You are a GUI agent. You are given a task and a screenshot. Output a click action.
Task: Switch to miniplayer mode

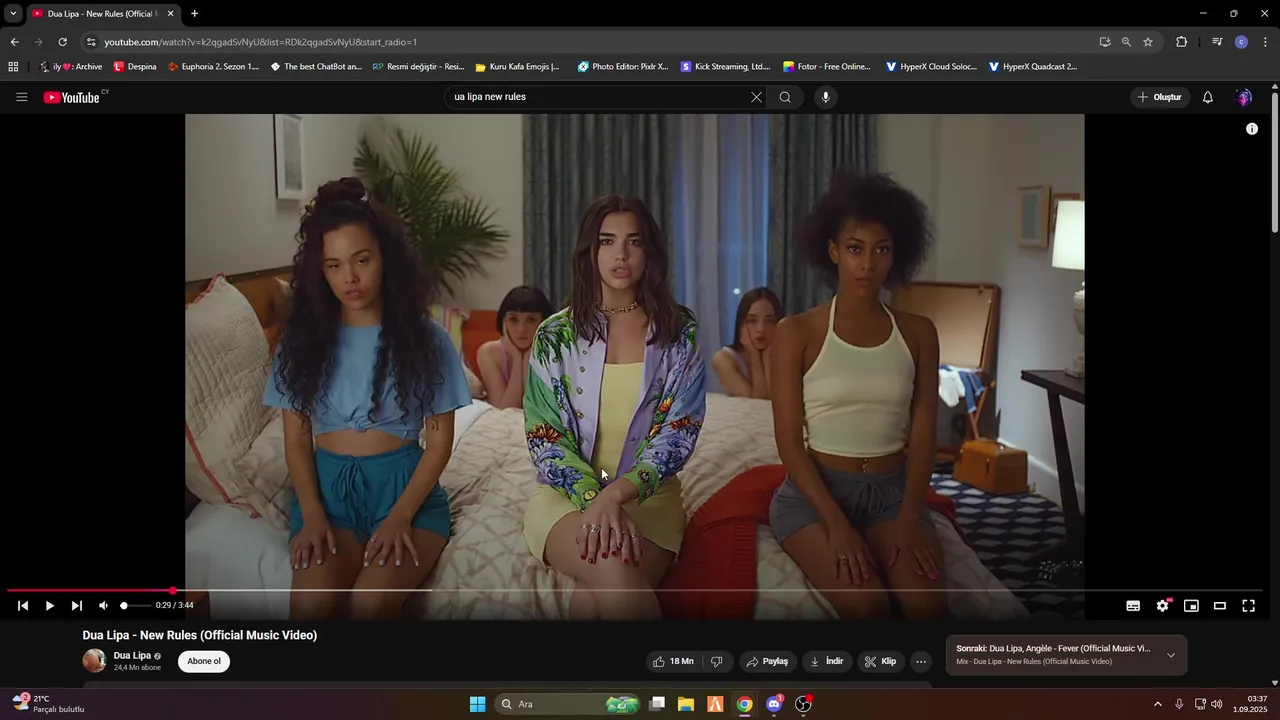click(x=1191, y=605)
